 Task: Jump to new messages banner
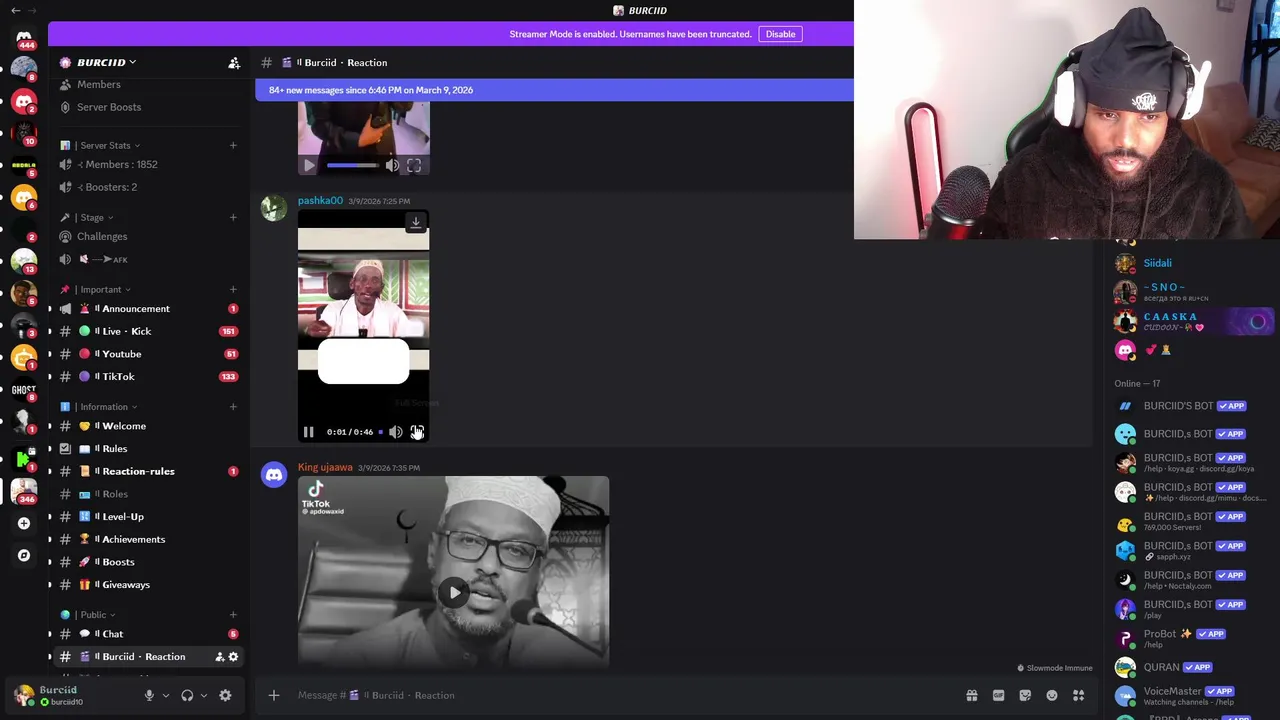pos(555,90)
